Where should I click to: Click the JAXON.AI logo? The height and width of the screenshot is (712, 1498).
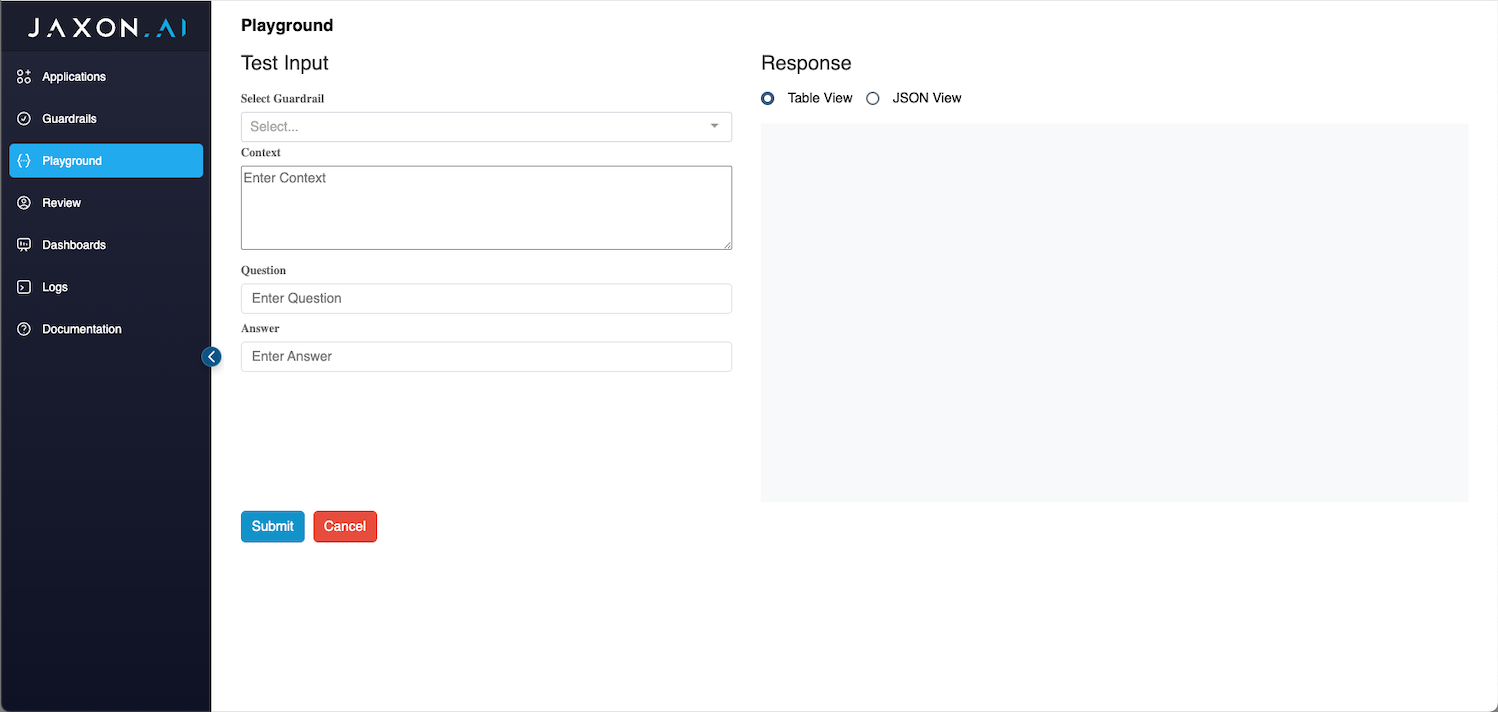tap(106, 28)
